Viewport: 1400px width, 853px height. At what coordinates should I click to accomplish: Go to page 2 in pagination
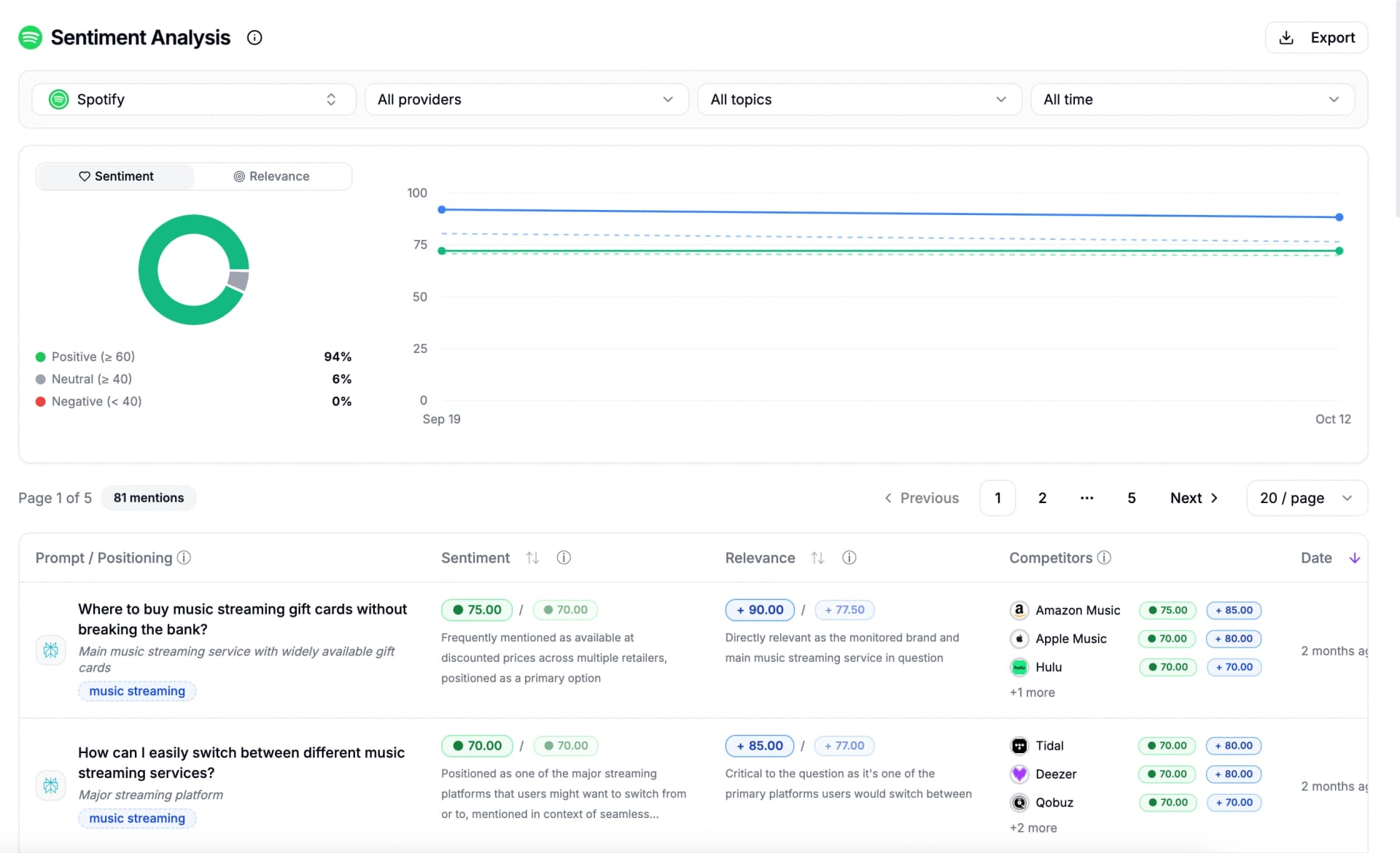(x=1043, y=498)
